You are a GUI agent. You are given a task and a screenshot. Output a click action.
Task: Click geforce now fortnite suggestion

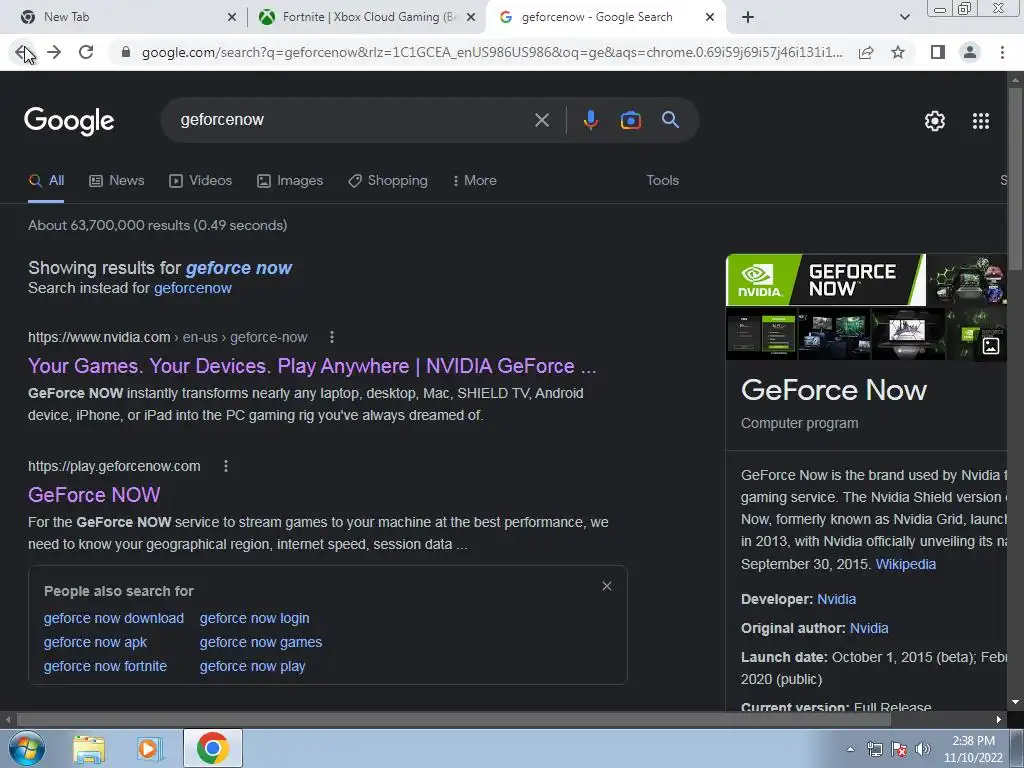105,666
